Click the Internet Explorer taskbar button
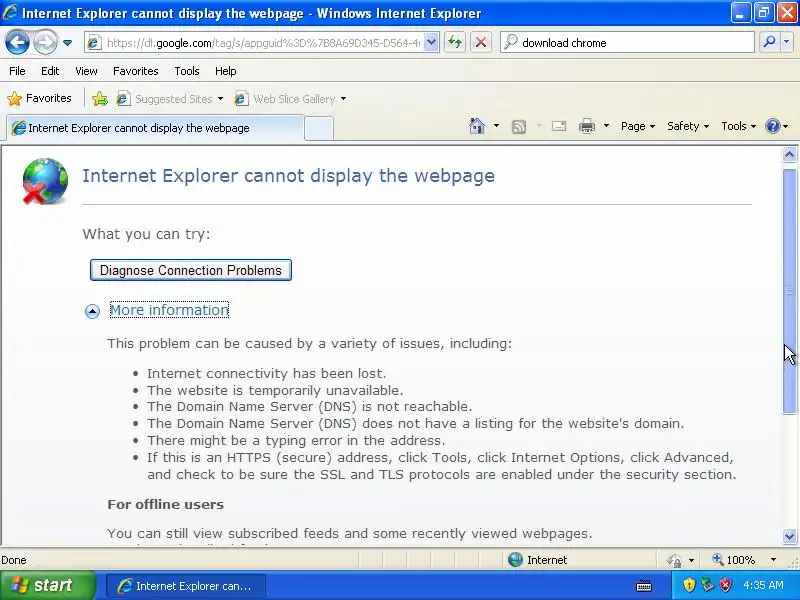 pos(186,586)
